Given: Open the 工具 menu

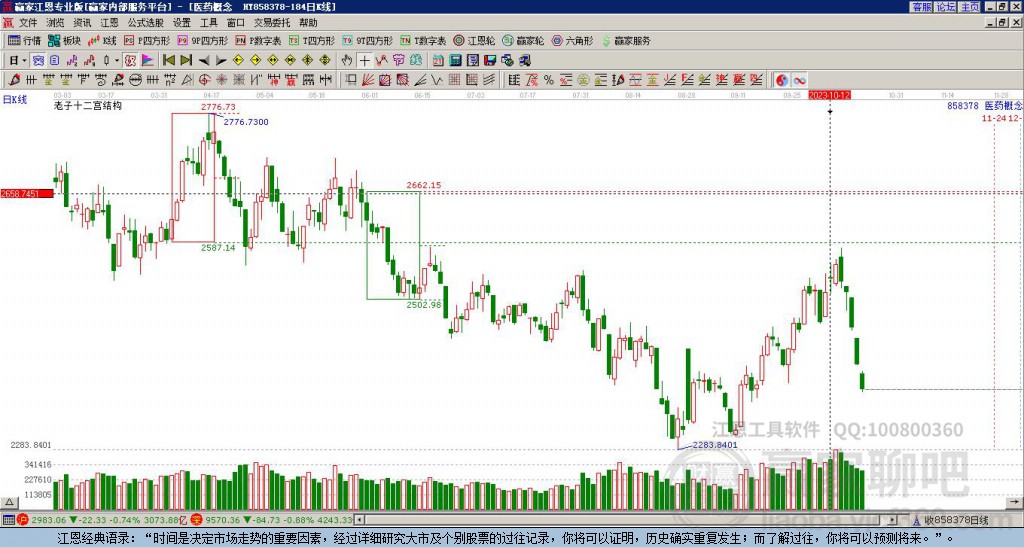Looking at the screenshot, I should (x=208, y=23).
